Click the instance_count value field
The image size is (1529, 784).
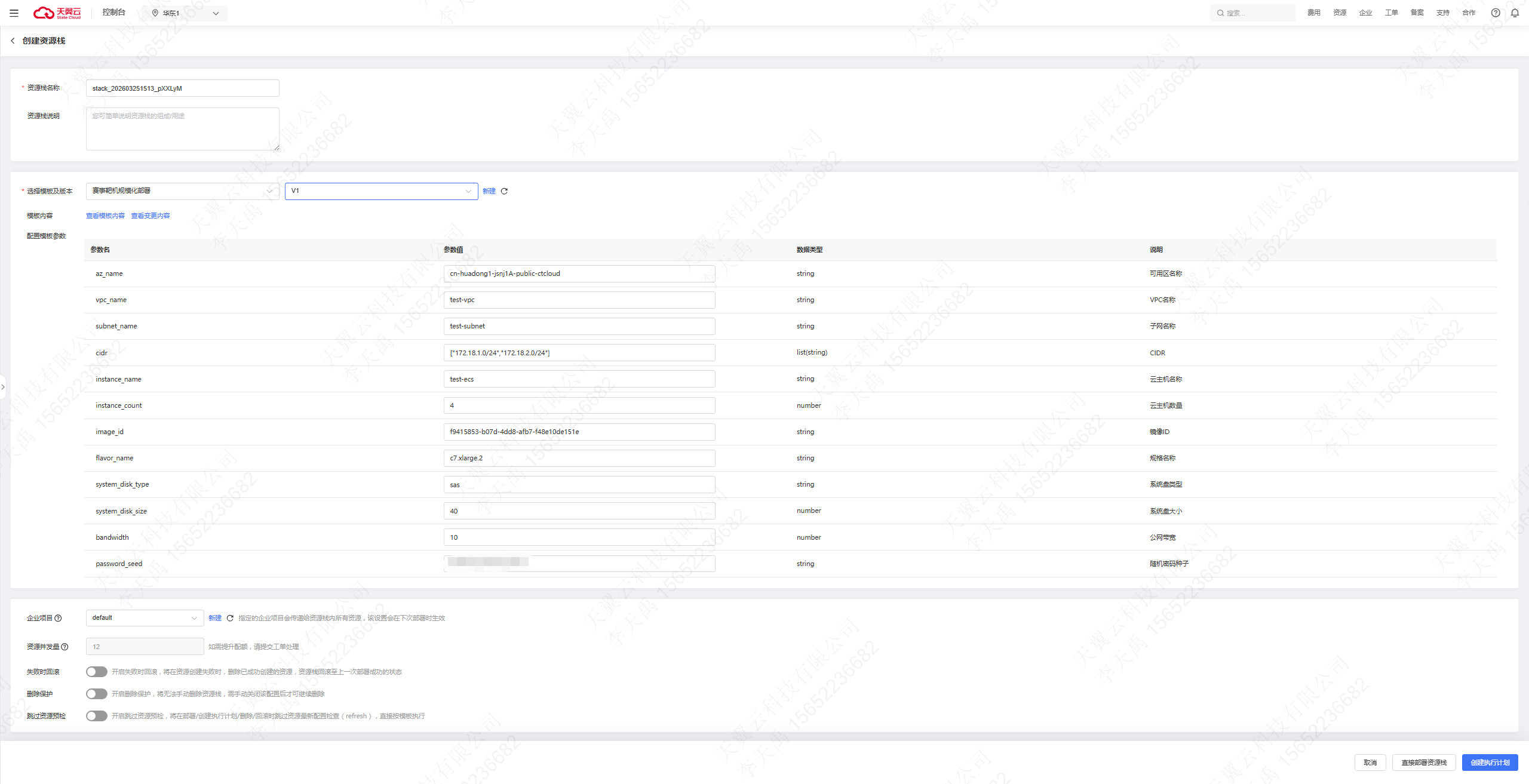[579, 405]
